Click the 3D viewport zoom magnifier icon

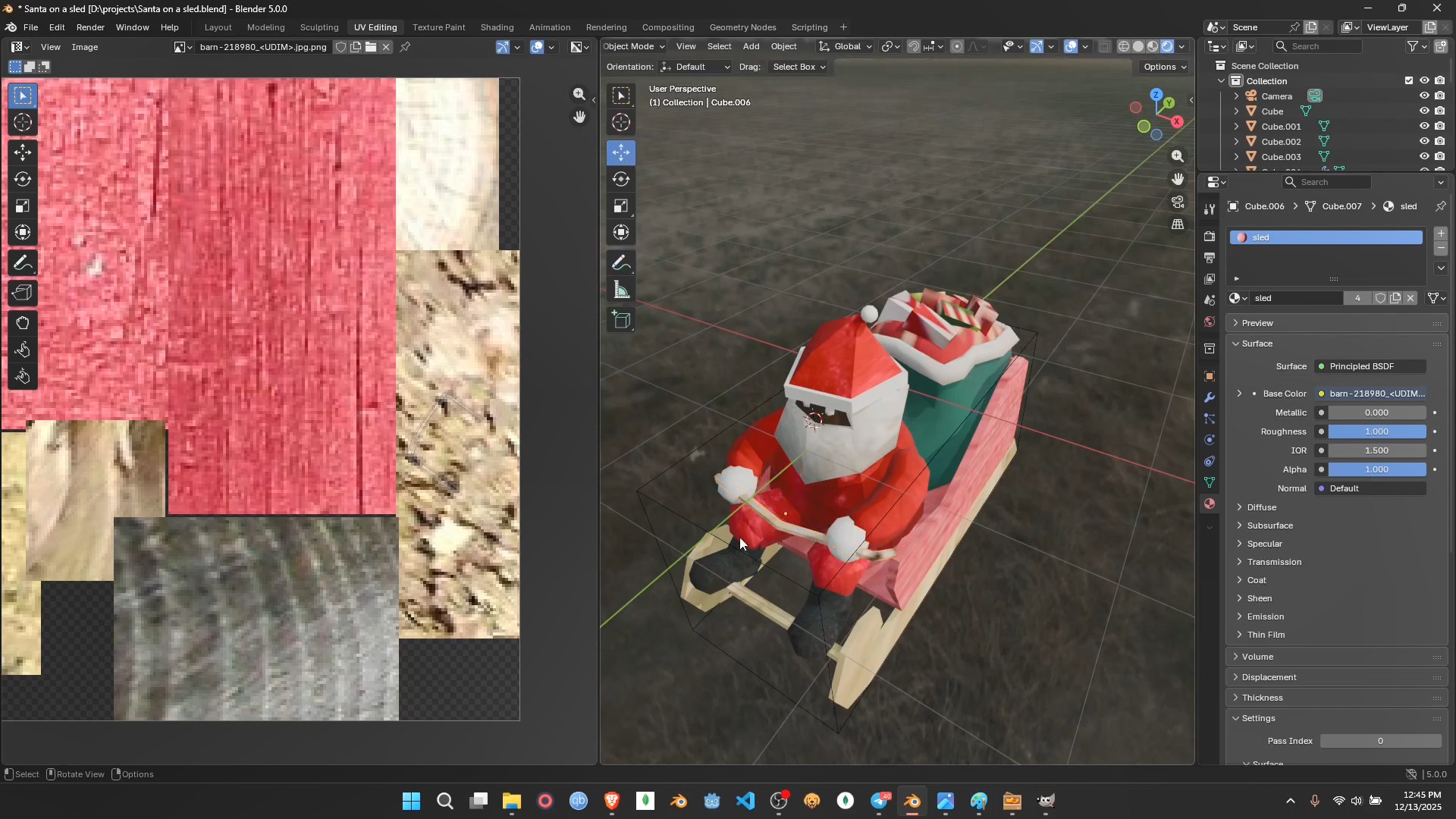[1178, 156]
